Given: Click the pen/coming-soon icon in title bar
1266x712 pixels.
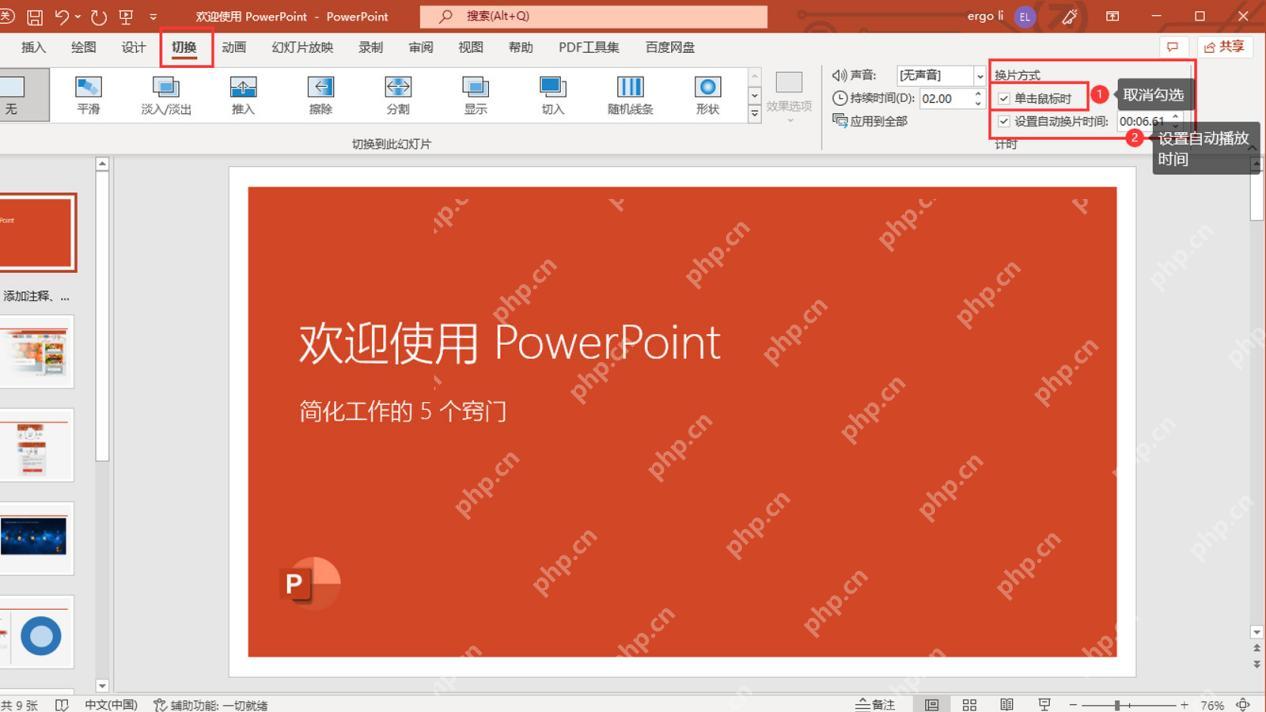Looking at the screenshot, I should point(1070,17).
